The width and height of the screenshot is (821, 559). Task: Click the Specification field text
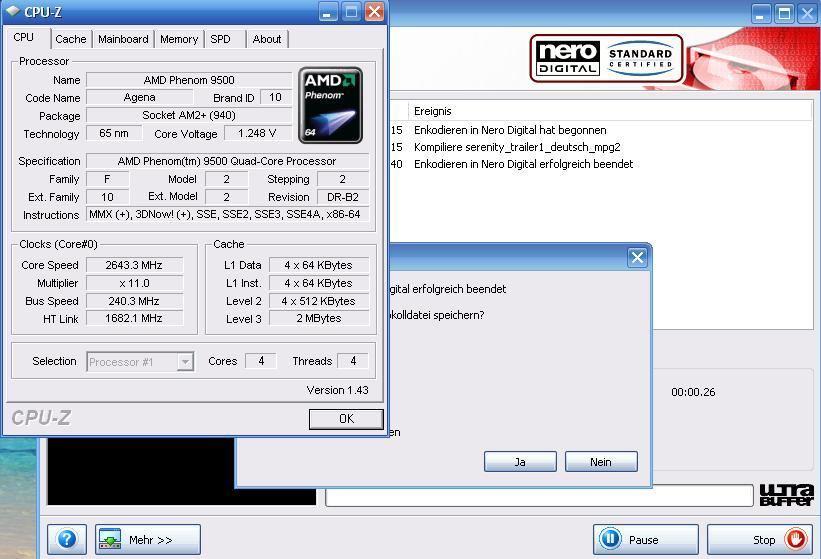(227, 161)
